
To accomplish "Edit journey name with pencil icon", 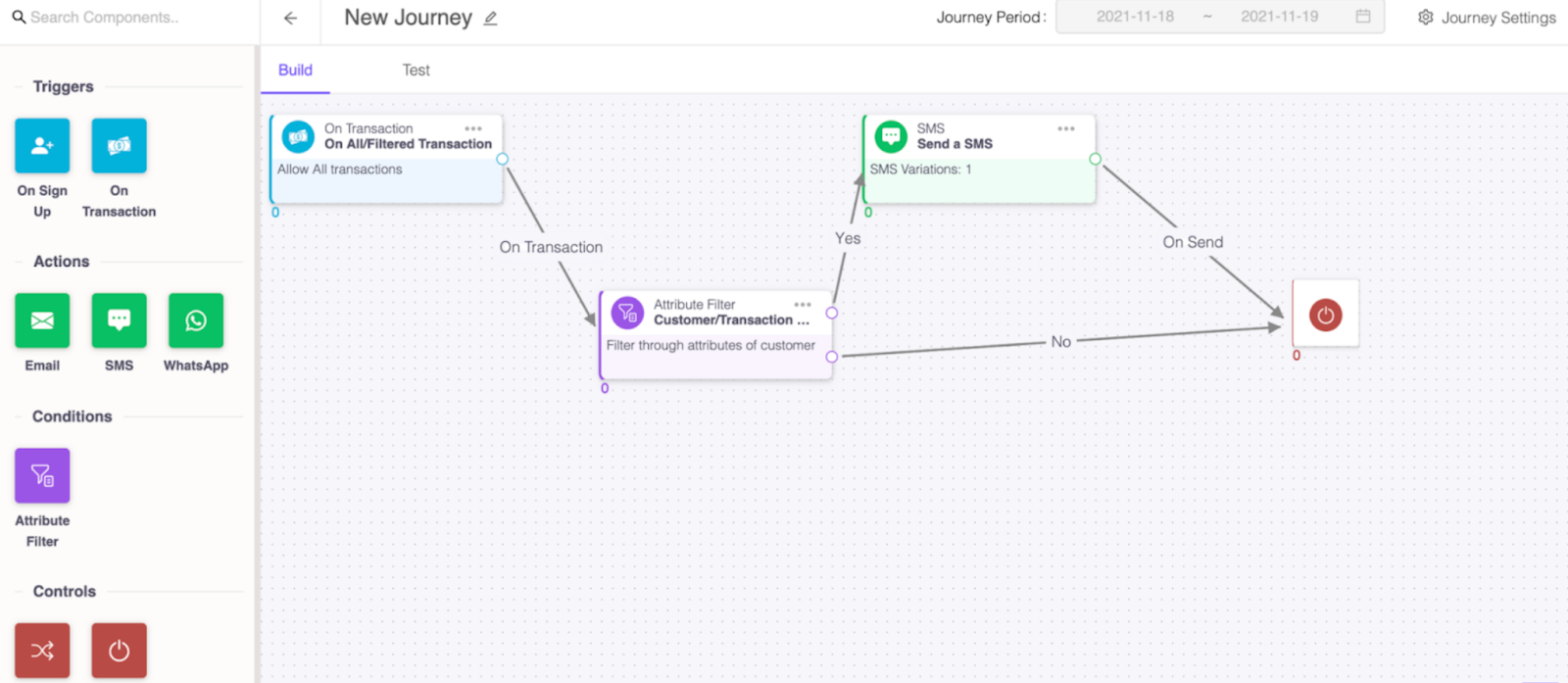I will click(x=491, y=19).
